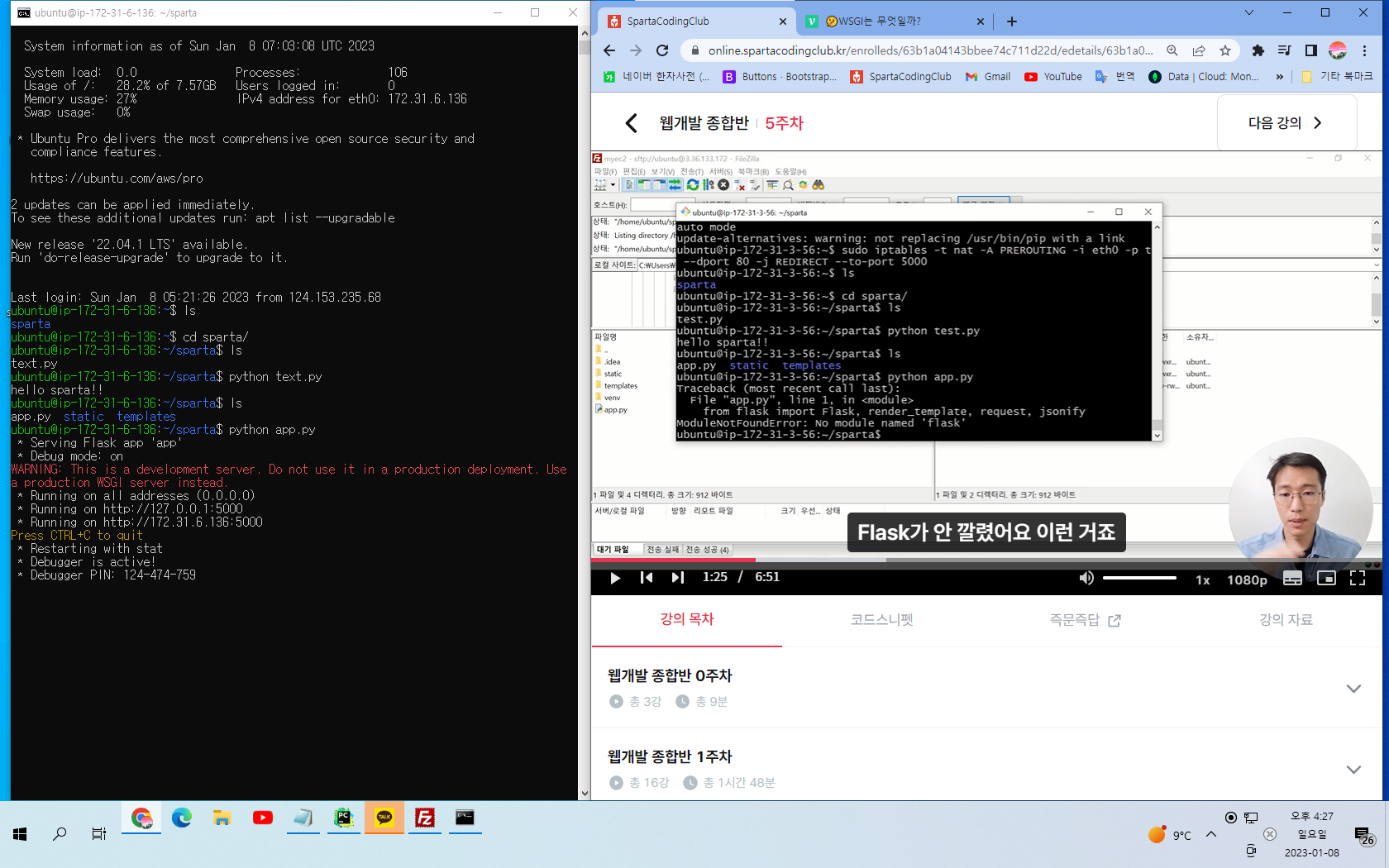Viewport: 1389px width, 868px height.
Task: Open File Explorer from taskbar
Action: [222, 818]
